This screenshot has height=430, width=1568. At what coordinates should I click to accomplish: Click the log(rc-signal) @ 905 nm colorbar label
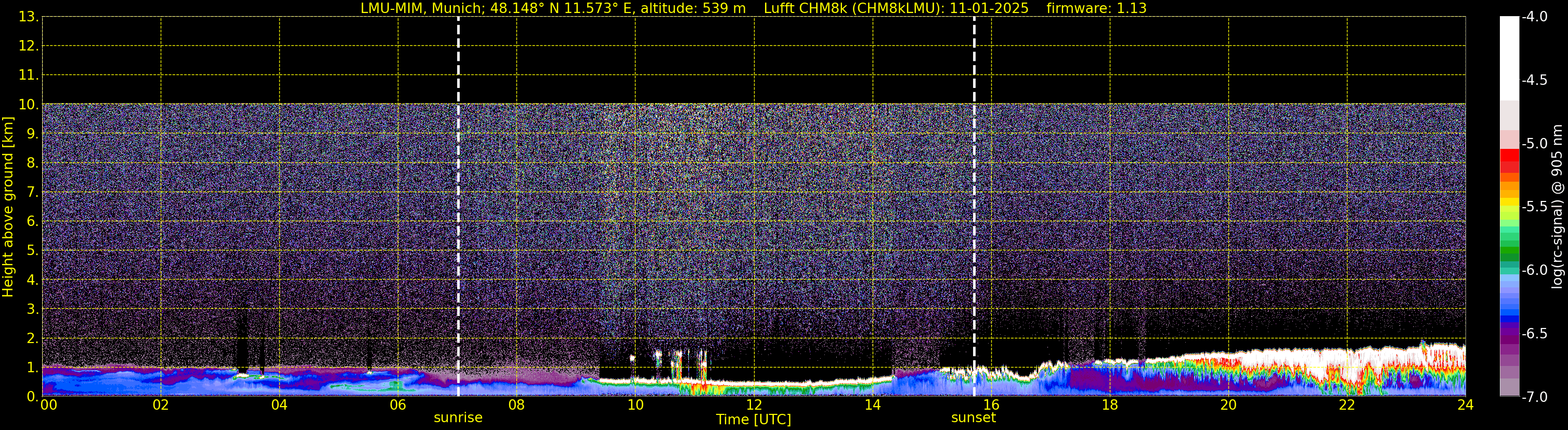[1557, 207]
